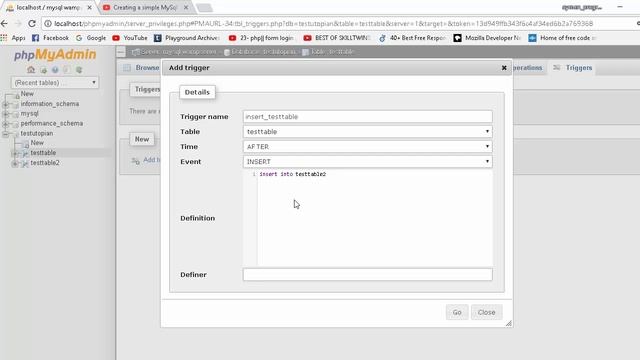Close the localhost browser tab
This screenshot has width=640, height=360.
89,7
